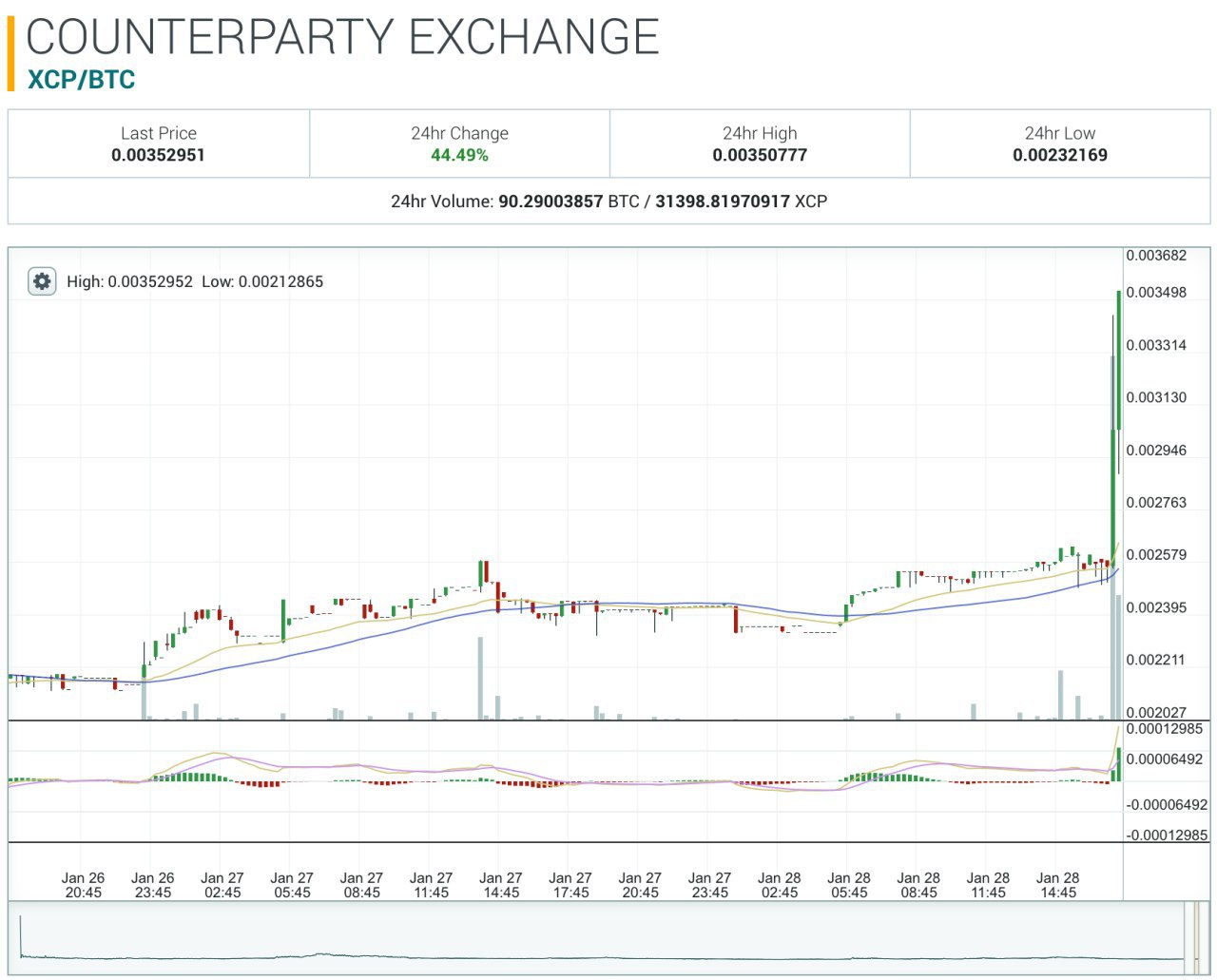Viewport: 1217px width, 980px height.
Task: Click the Jan 28 14:45 time label
Action: point(1057,885)
